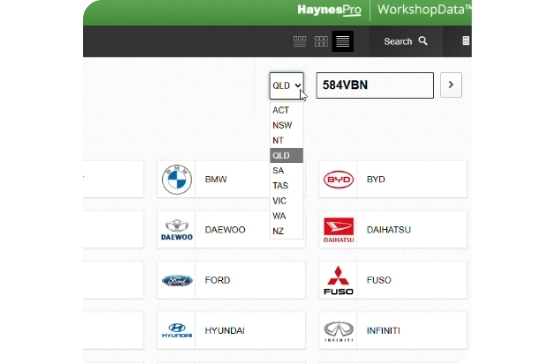Click the search magnifier icon
The width and height of the screenshot is (544, 364).
(x=423, y=41)
